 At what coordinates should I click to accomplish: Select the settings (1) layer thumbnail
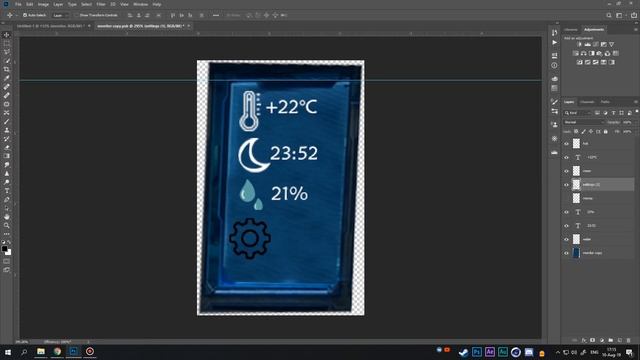click(576, 184)
